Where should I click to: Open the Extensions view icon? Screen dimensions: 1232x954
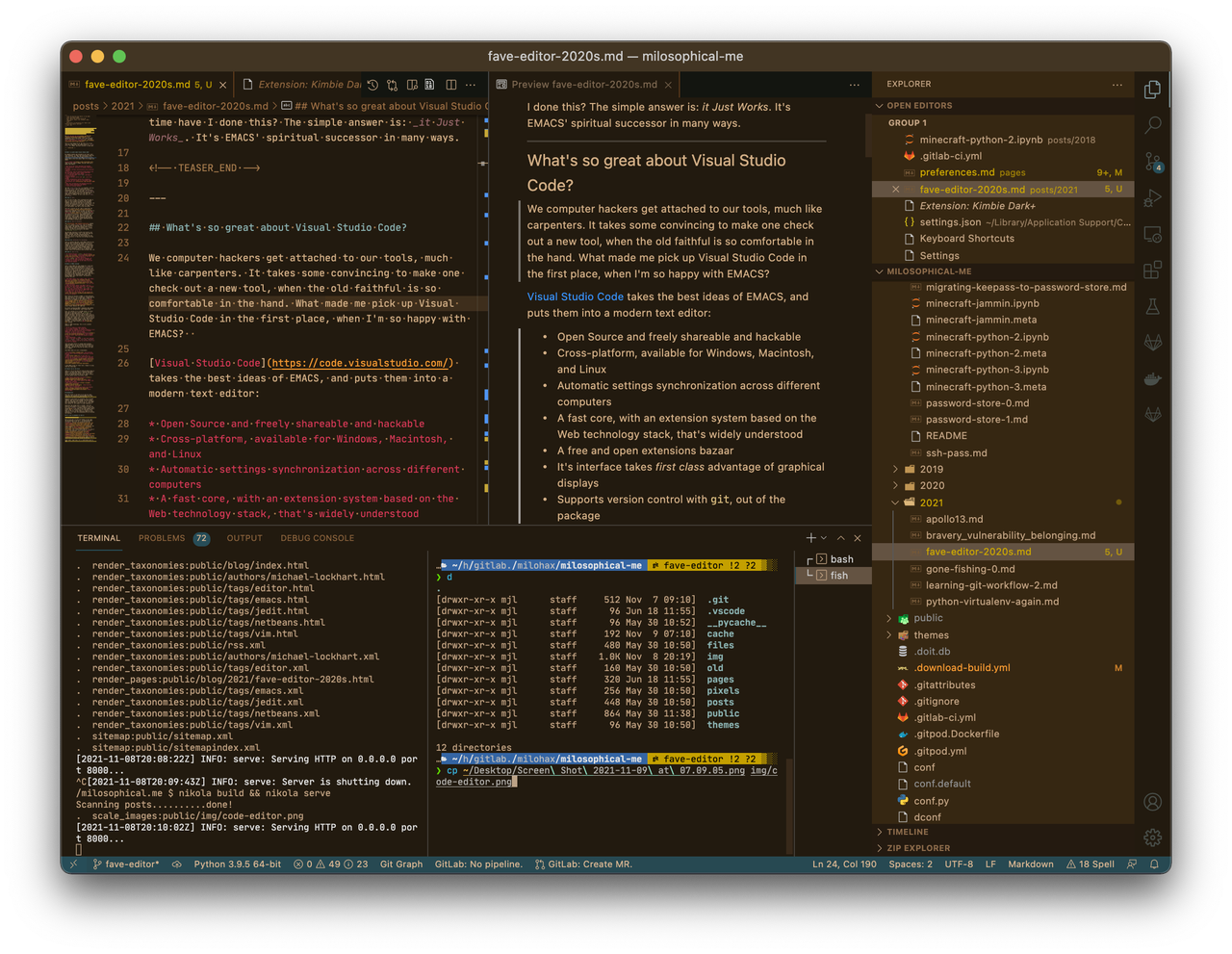pyautogui.click(x=1152, y=271)
